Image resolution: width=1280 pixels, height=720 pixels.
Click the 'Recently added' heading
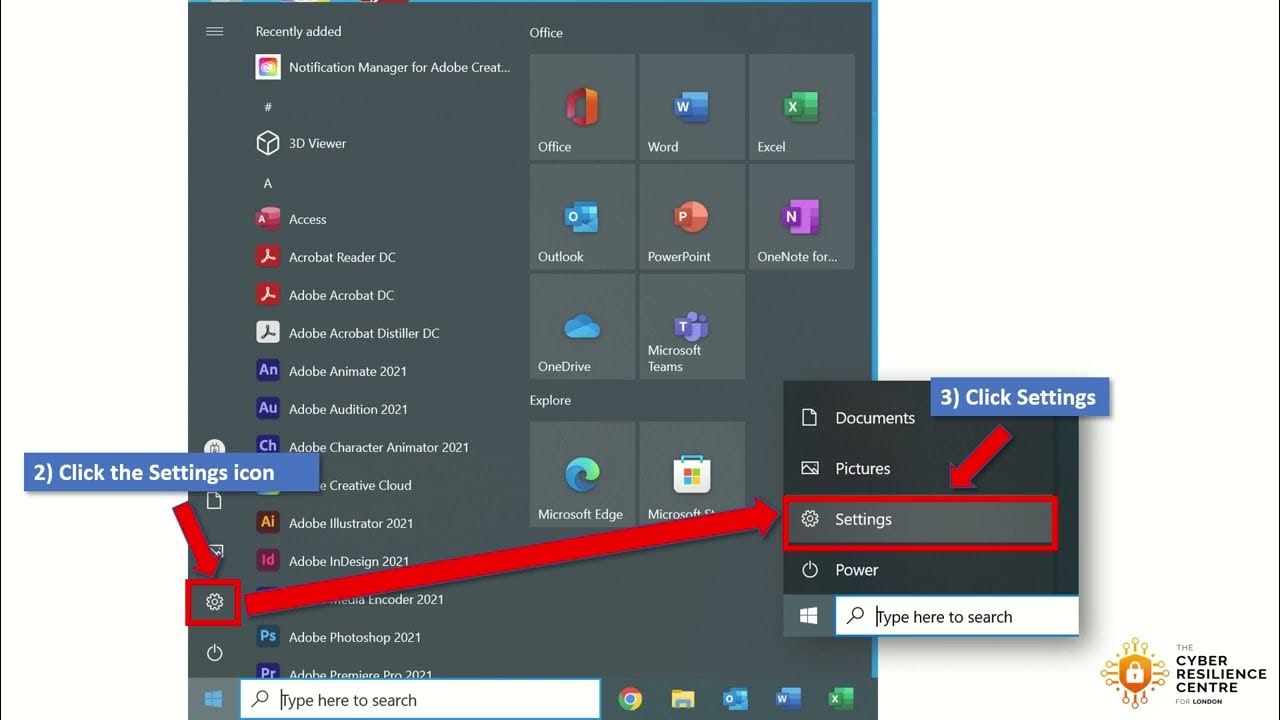click(x=298, y=32)
